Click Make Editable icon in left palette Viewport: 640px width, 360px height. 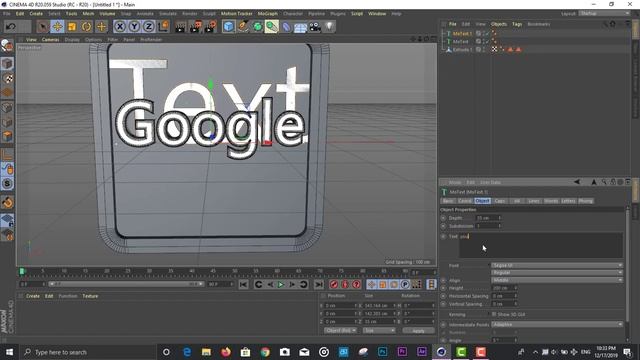7,46
